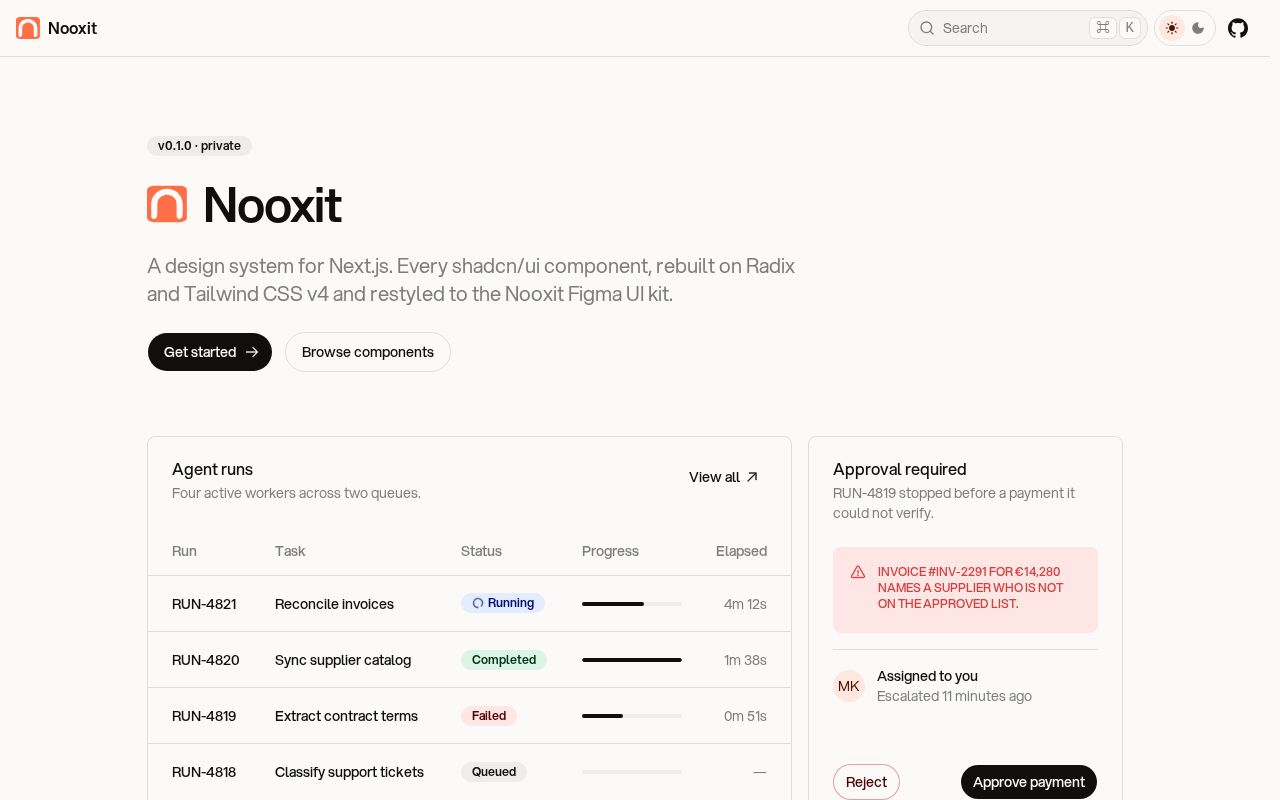Select the progress bar for RUN-4821
This screenshot has width=1280, height=800.
tap(632, 604)
